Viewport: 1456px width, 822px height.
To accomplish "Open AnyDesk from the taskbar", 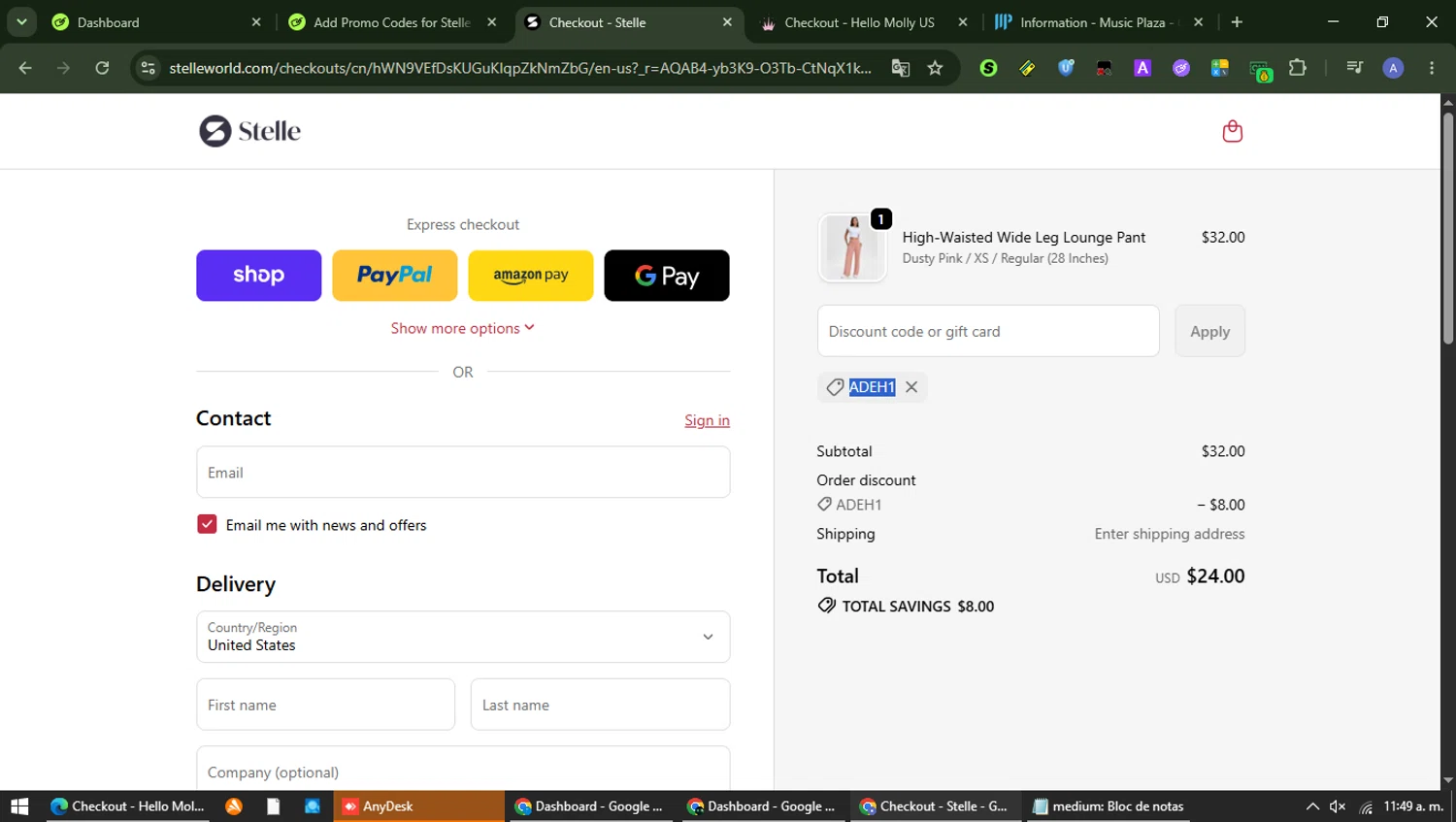I will pos(419,806).
